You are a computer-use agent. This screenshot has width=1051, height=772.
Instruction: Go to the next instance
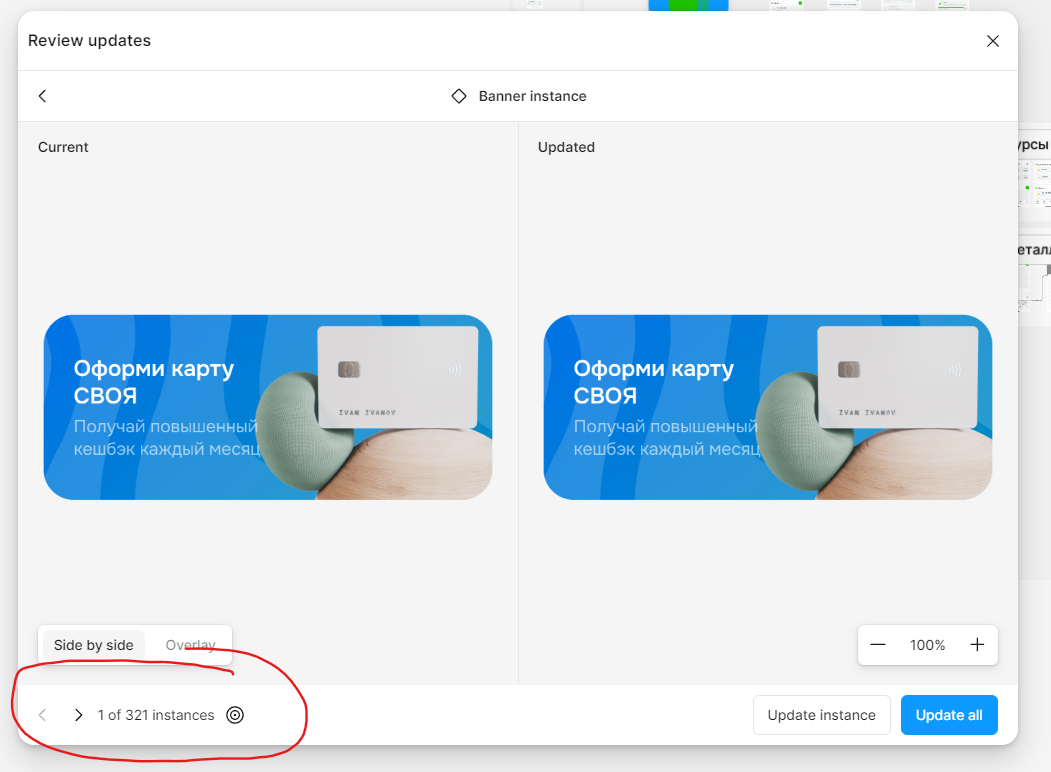78,715
